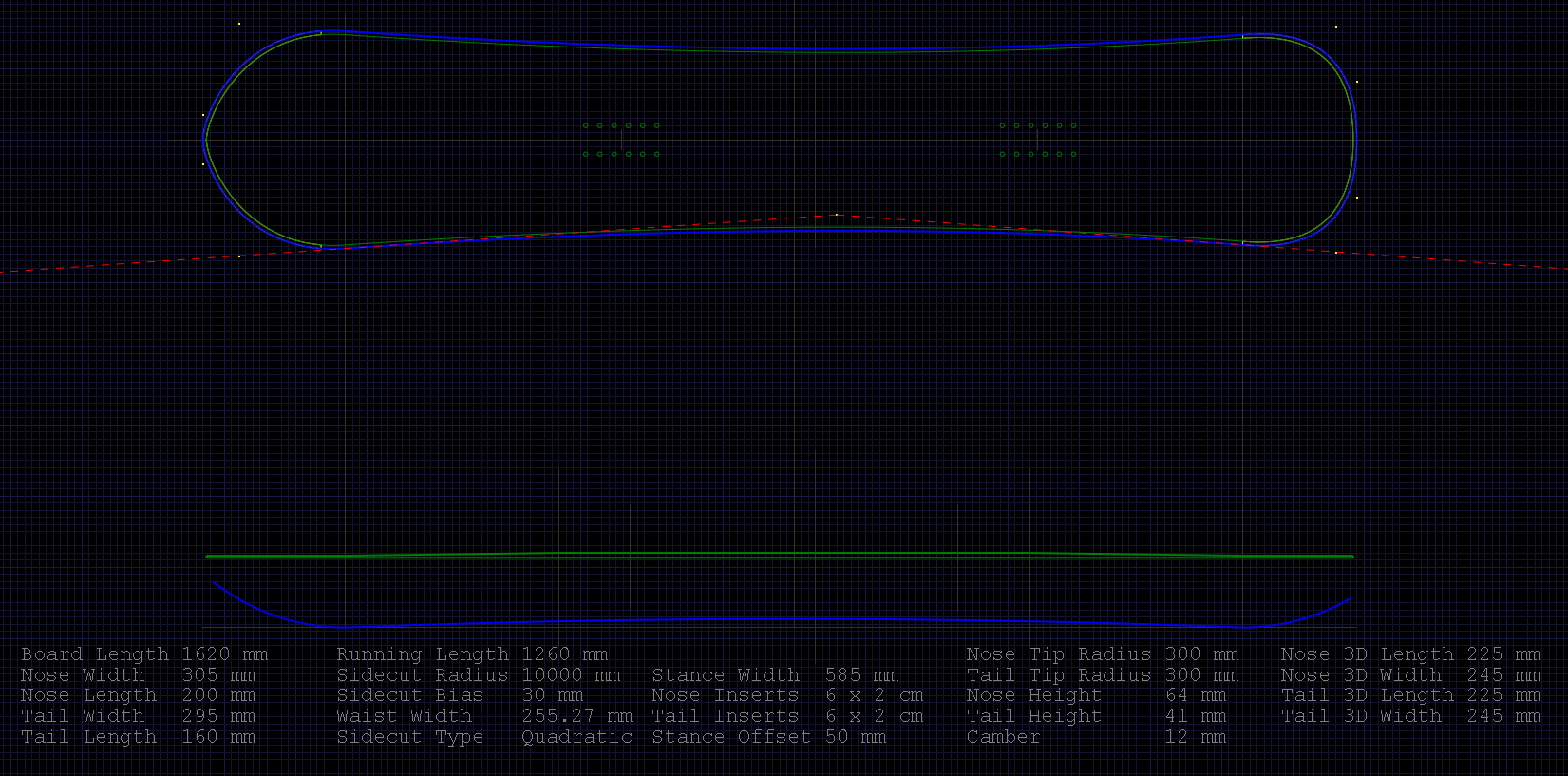Click the right binding insert hole pattern
Image resolution: width=1568 pixels, height=776 pixels.
tap(1038, 140)
